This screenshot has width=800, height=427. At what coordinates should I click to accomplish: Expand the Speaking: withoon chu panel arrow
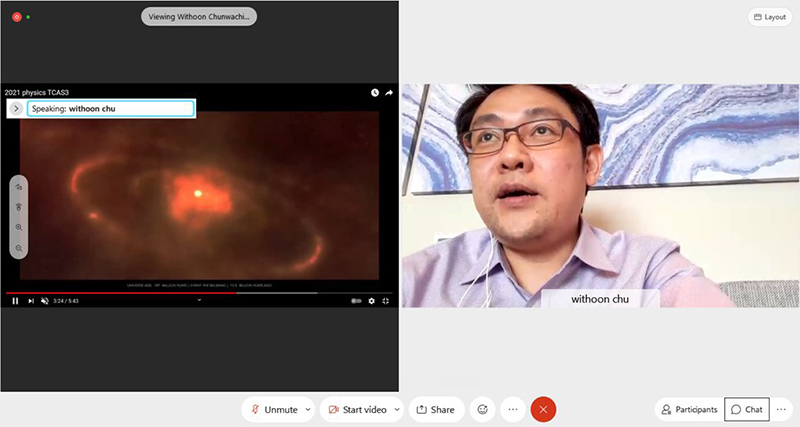[x=17, y=108]
